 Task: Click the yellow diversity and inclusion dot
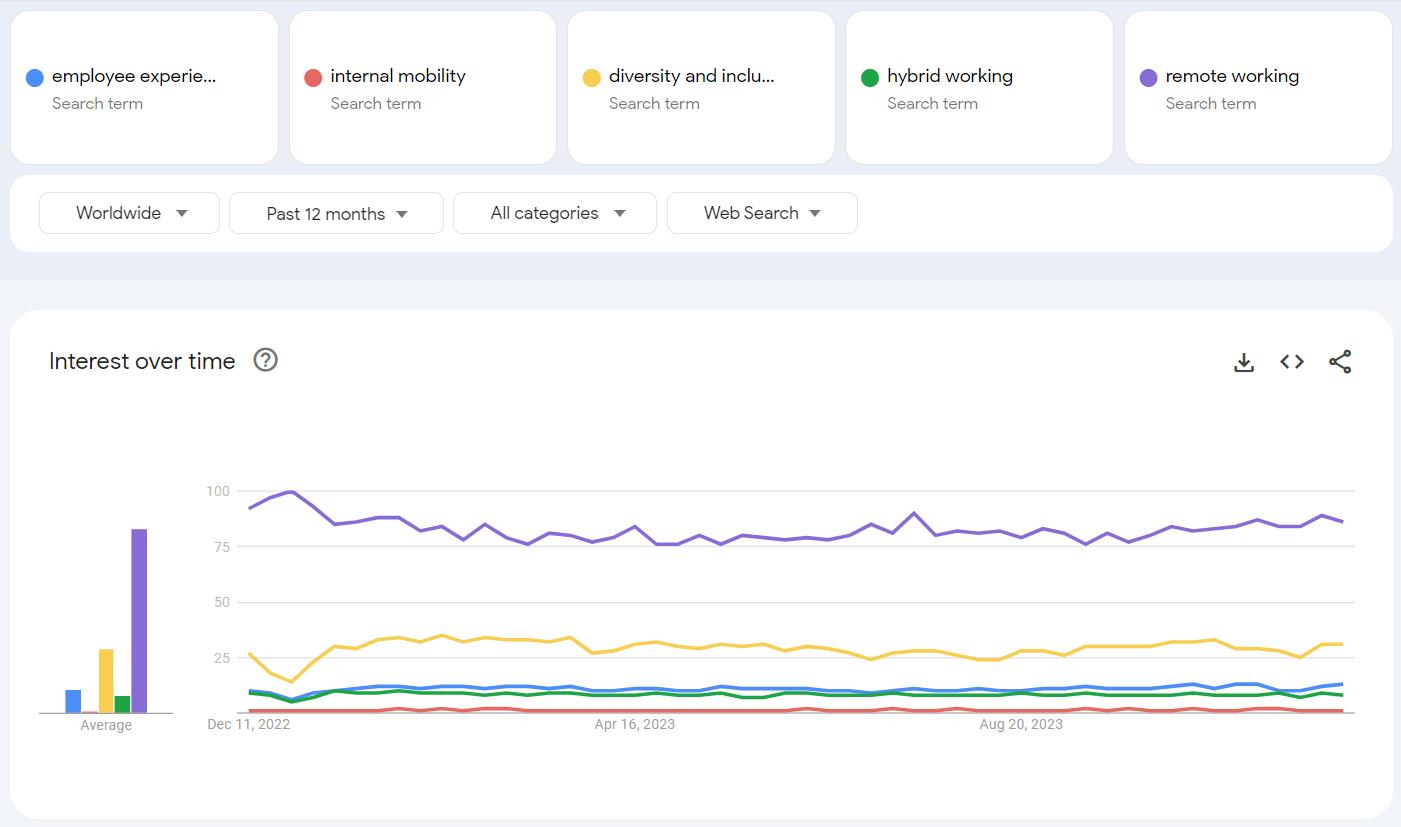tap(591, 78)
